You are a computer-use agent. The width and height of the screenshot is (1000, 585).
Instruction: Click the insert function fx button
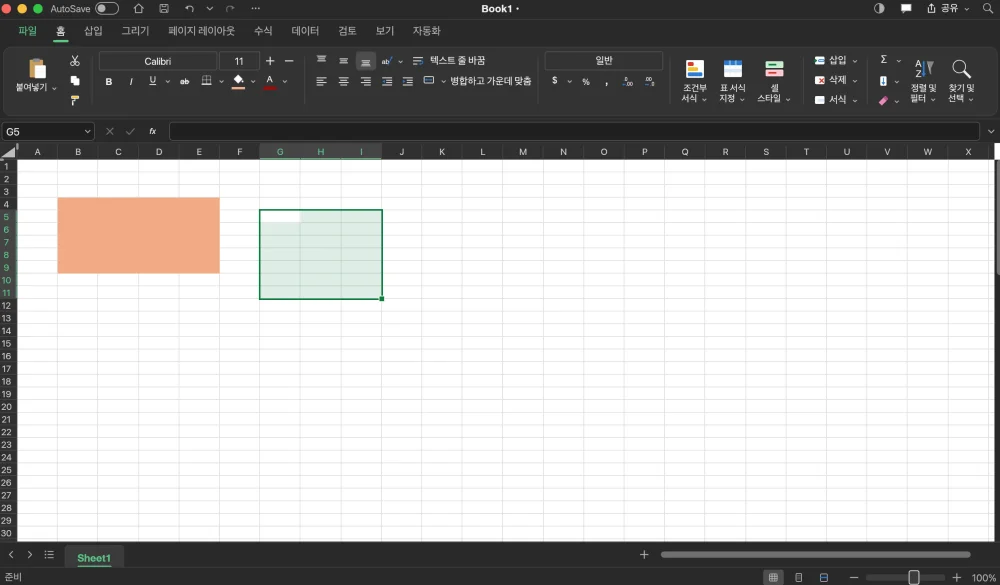[152, 131]
